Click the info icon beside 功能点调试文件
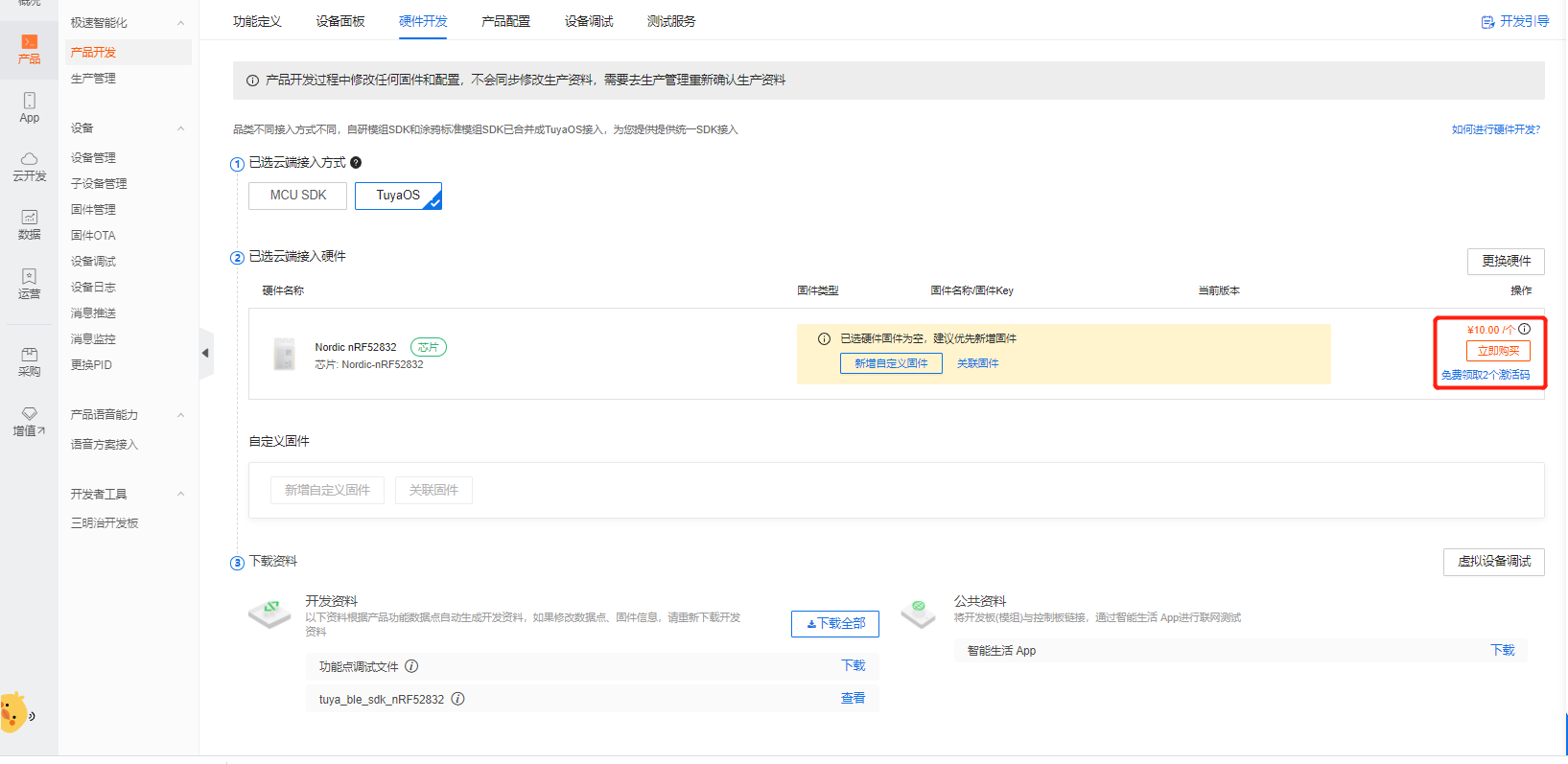1568x764 pixels. point(411,666)
